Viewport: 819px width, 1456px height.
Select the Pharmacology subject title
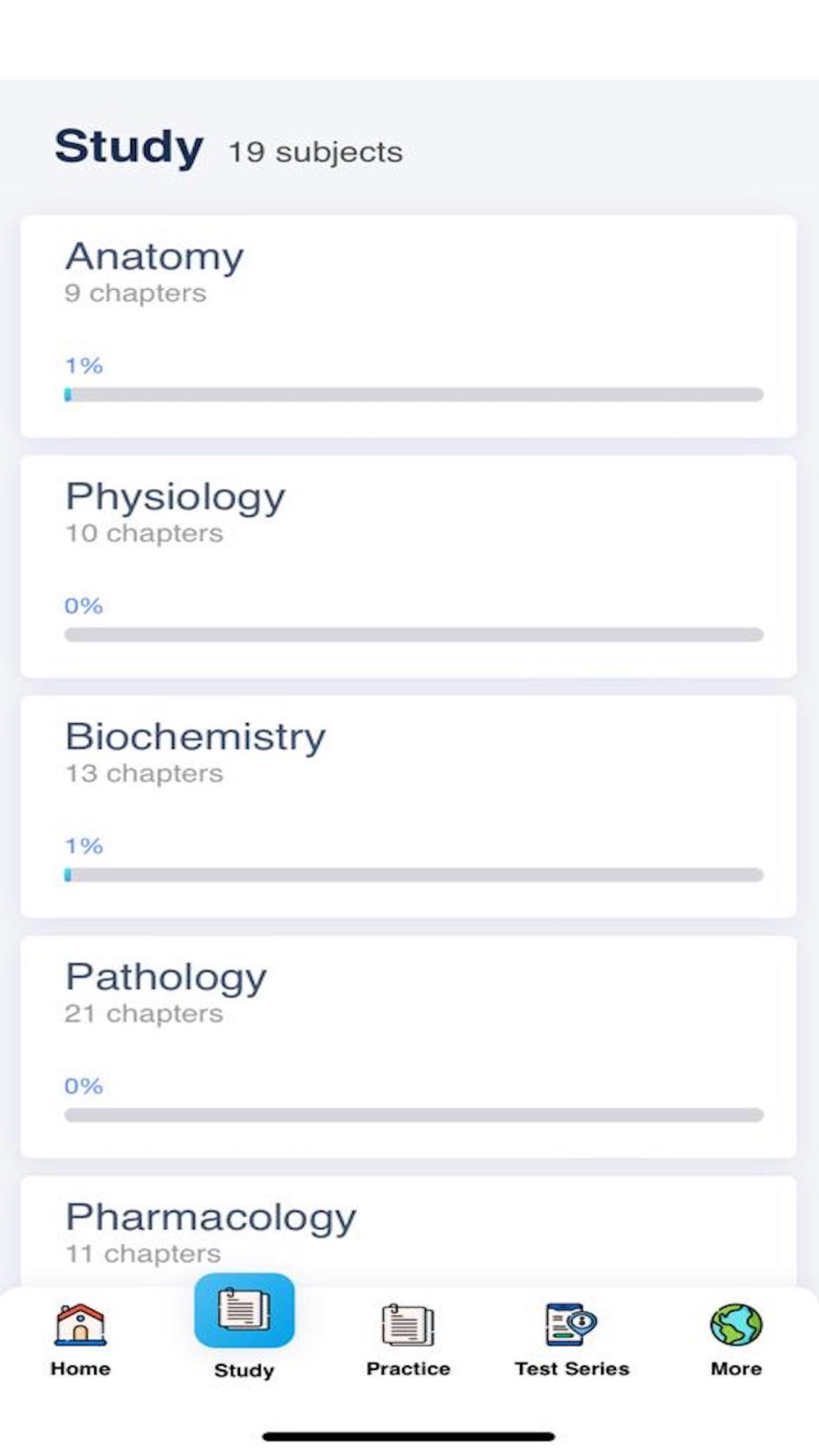(x=210, y=1218)
